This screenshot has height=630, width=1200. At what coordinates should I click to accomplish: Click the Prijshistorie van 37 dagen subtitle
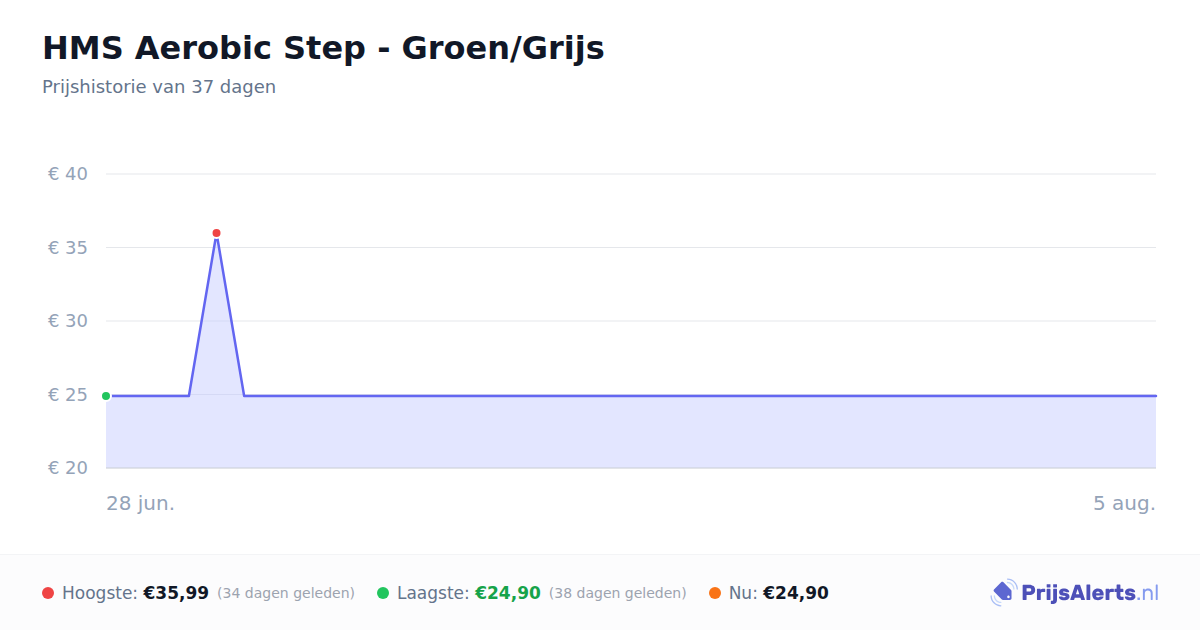pos(159,87)
